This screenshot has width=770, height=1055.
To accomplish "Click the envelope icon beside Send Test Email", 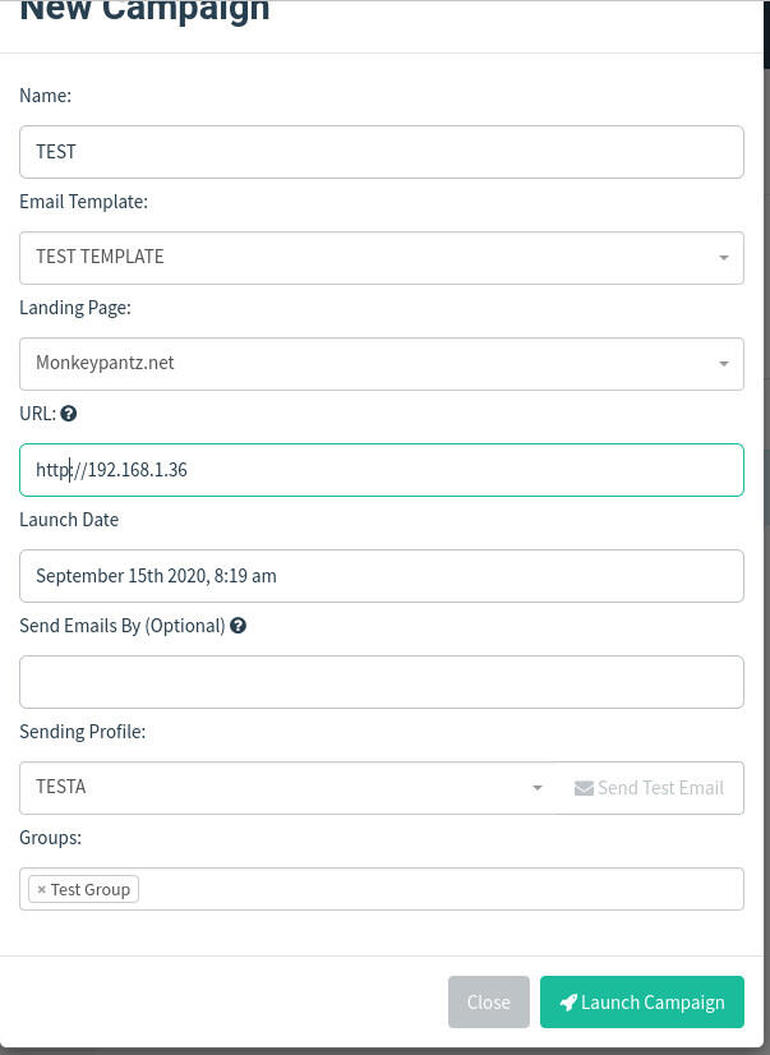I will pyautogui.click(x=584, y=788).
